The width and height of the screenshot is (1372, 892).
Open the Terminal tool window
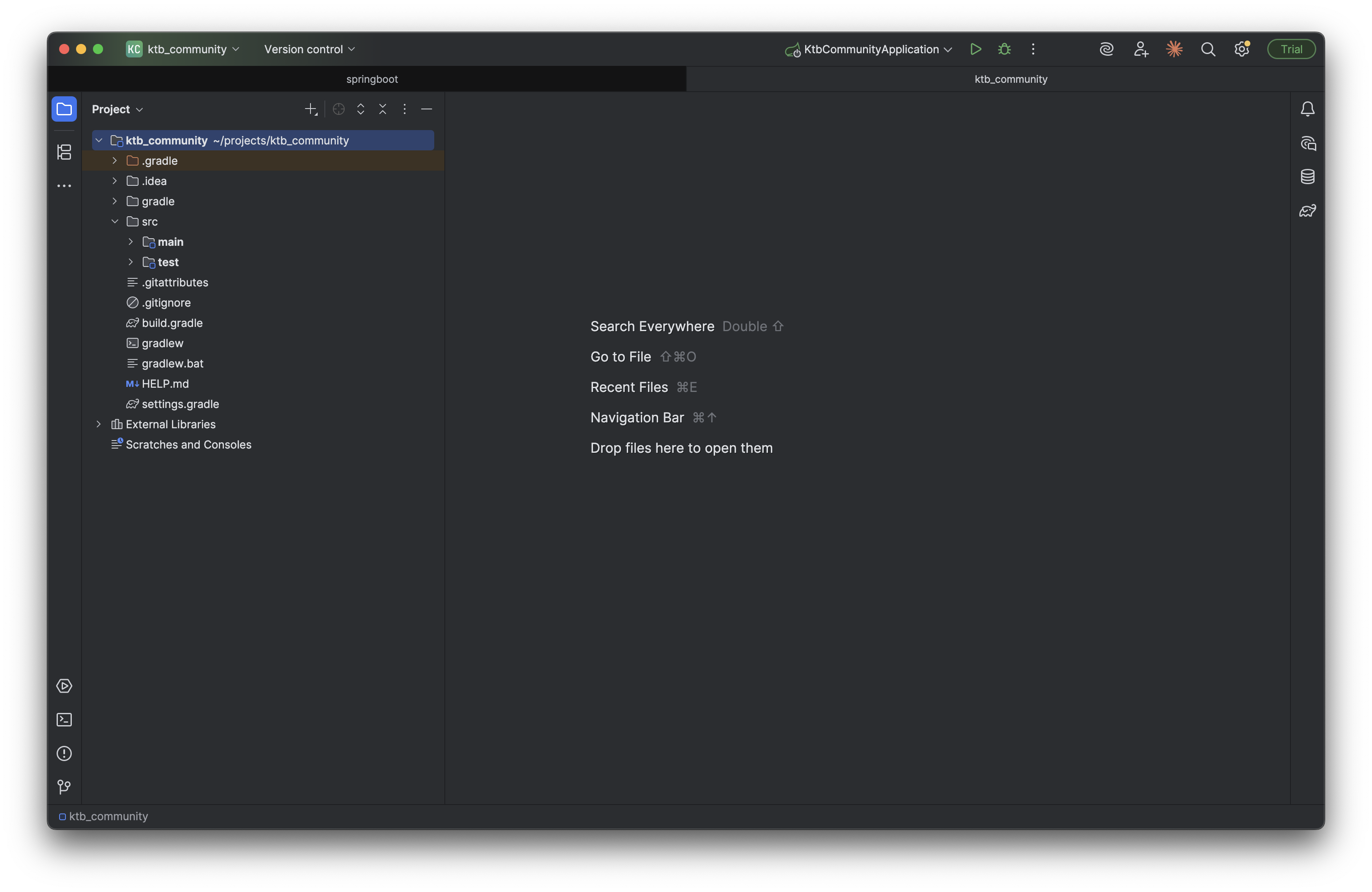tap(64, 720)
